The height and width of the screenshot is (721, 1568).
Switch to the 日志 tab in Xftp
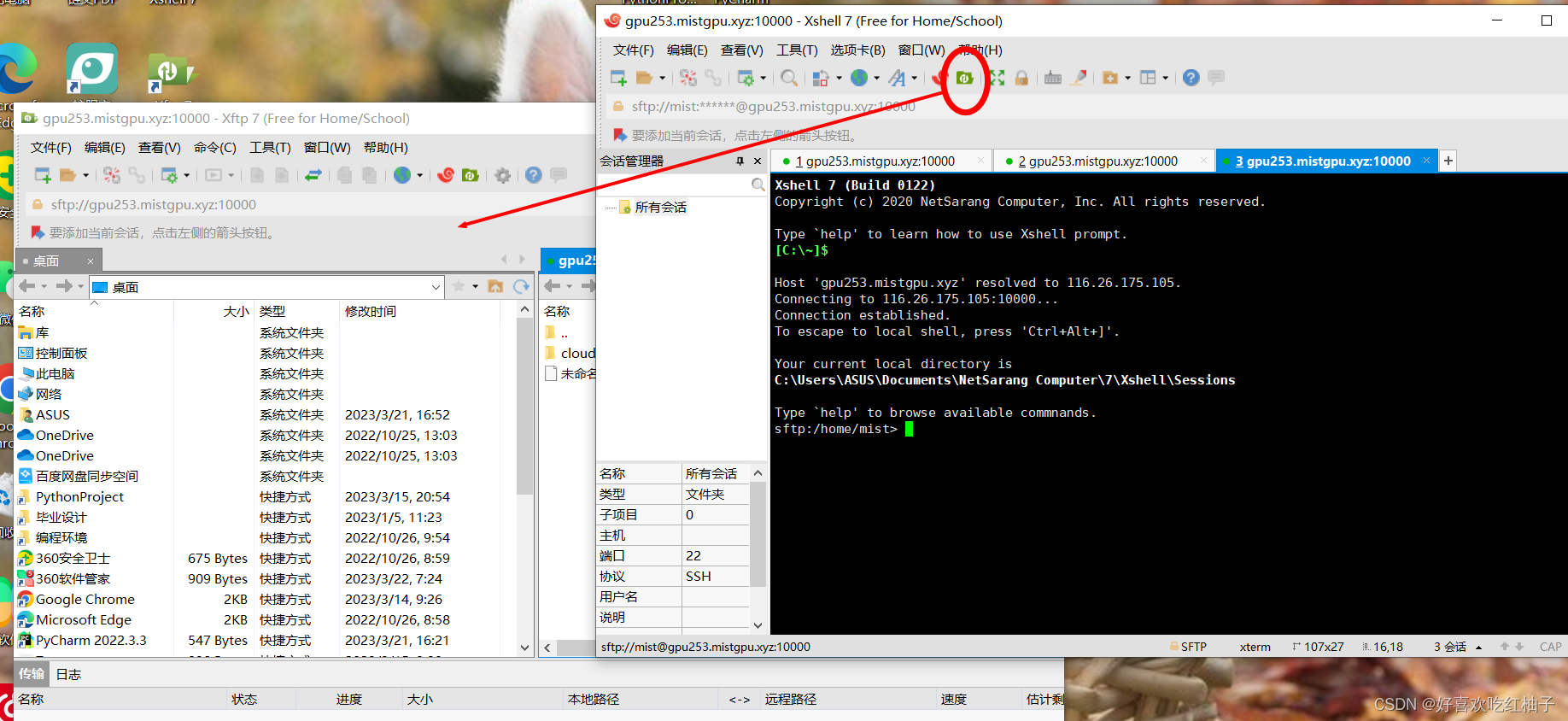click(68, 674)
